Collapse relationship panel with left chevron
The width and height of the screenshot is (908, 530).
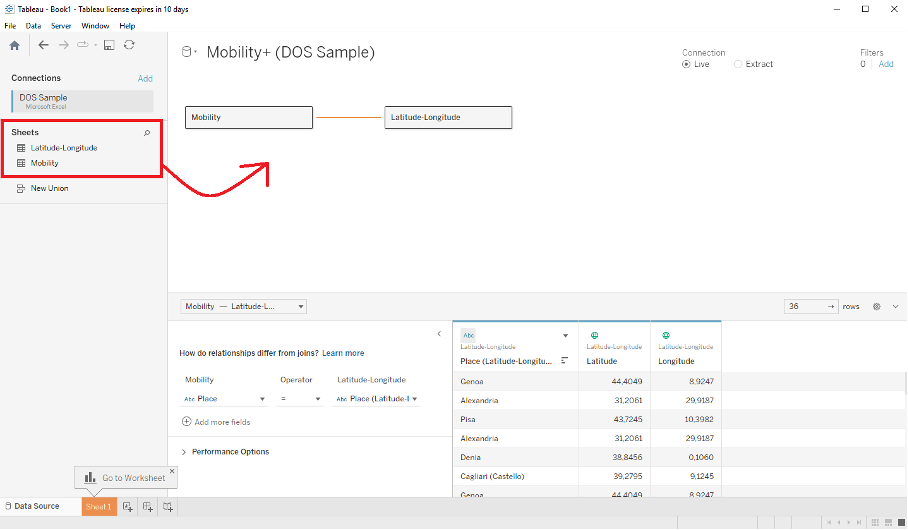coord(439,334)
